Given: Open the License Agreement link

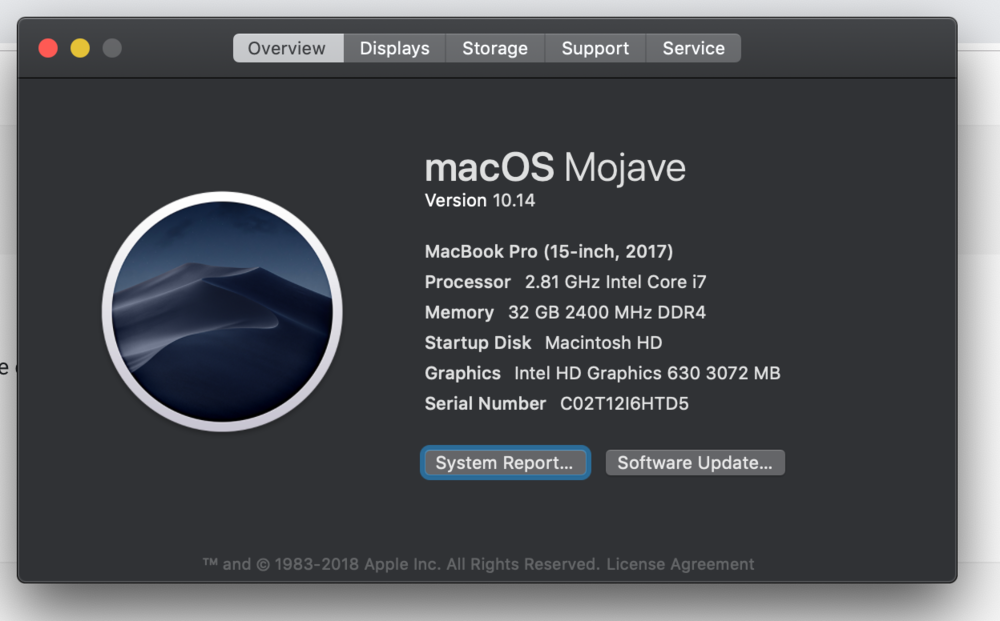Looking at the screenshot, I should (680, 564).
